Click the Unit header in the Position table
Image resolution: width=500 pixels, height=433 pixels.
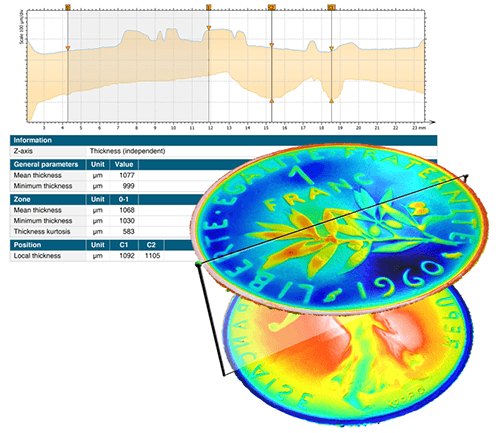[98, 245]
